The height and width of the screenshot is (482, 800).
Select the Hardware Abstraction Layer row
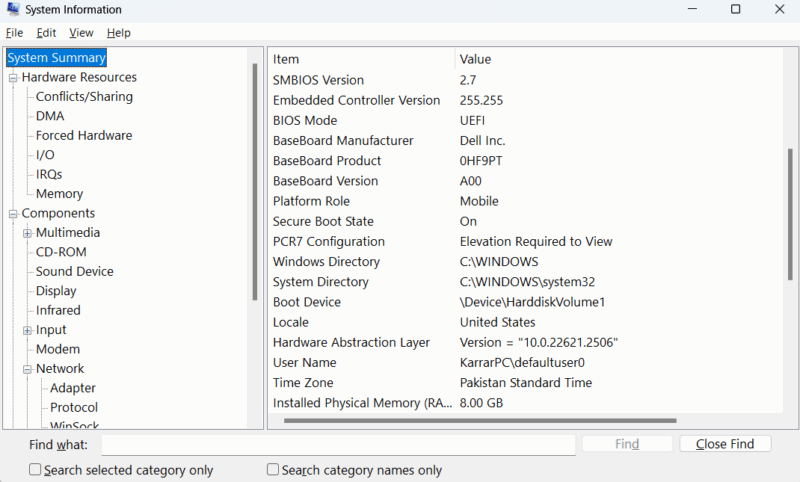click(x=526, y=342)
